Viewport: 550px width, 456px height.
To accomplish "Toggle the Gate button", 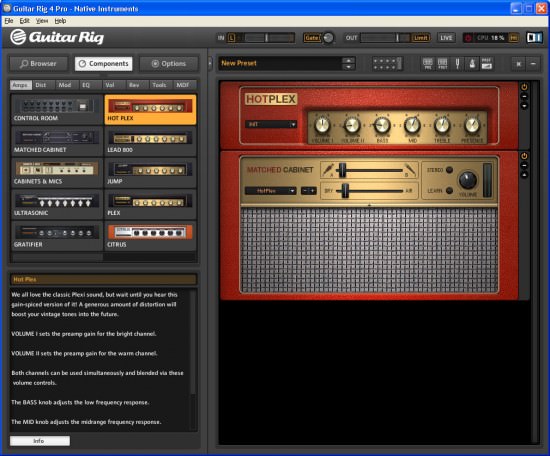I will tap(312, 38).
